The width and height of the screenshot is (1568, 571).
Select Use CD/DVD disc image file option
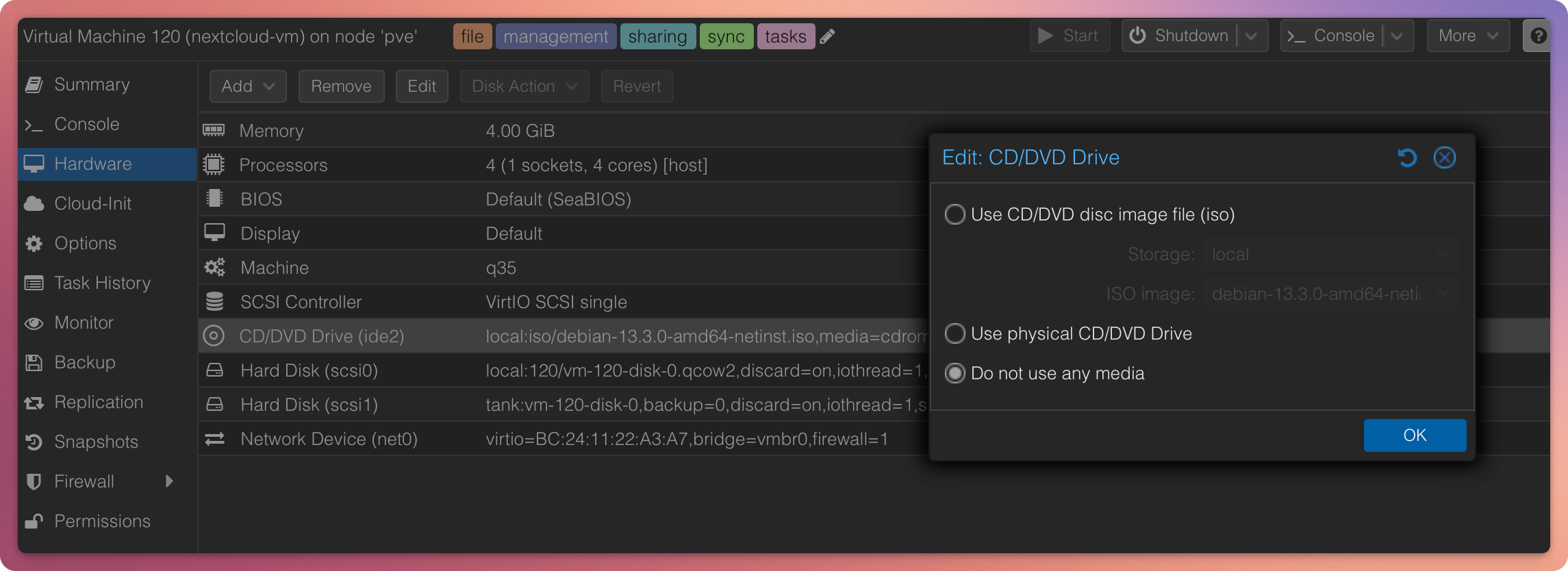pyautogui.click(x=954, y=214)
